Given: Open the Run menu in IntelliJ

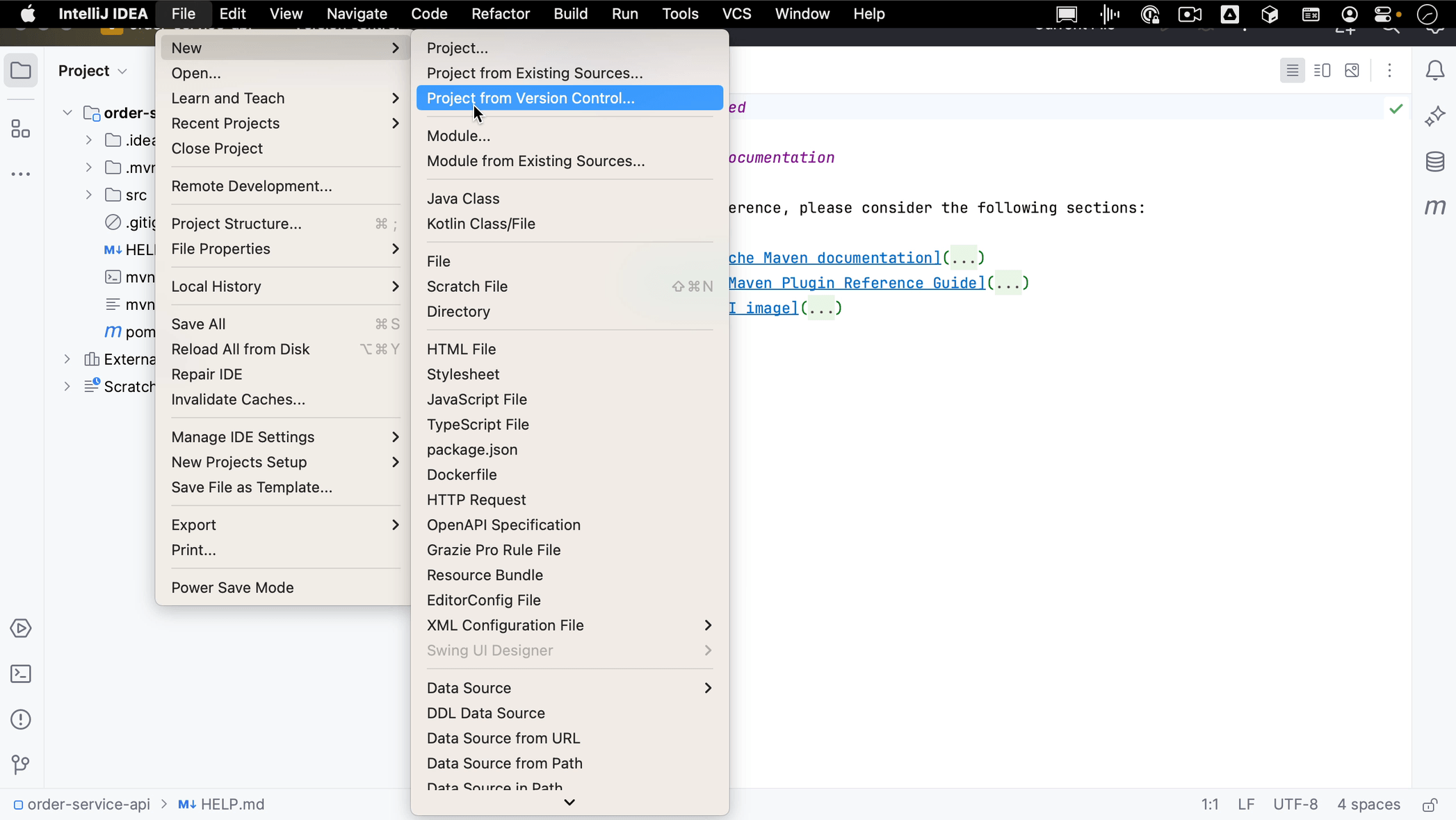Looking at the screenshot, I should point(624,14).
